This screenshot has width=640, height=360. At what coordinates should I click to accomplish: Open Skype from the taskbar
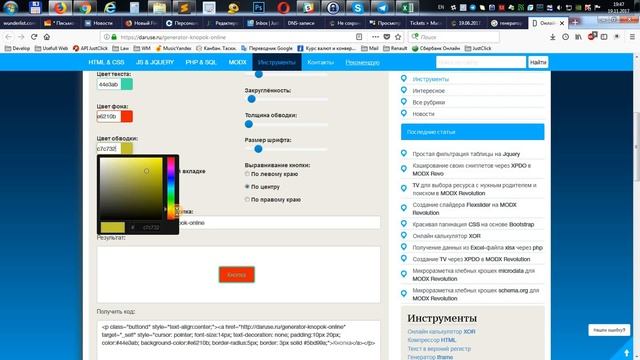(x=358, y=7)
